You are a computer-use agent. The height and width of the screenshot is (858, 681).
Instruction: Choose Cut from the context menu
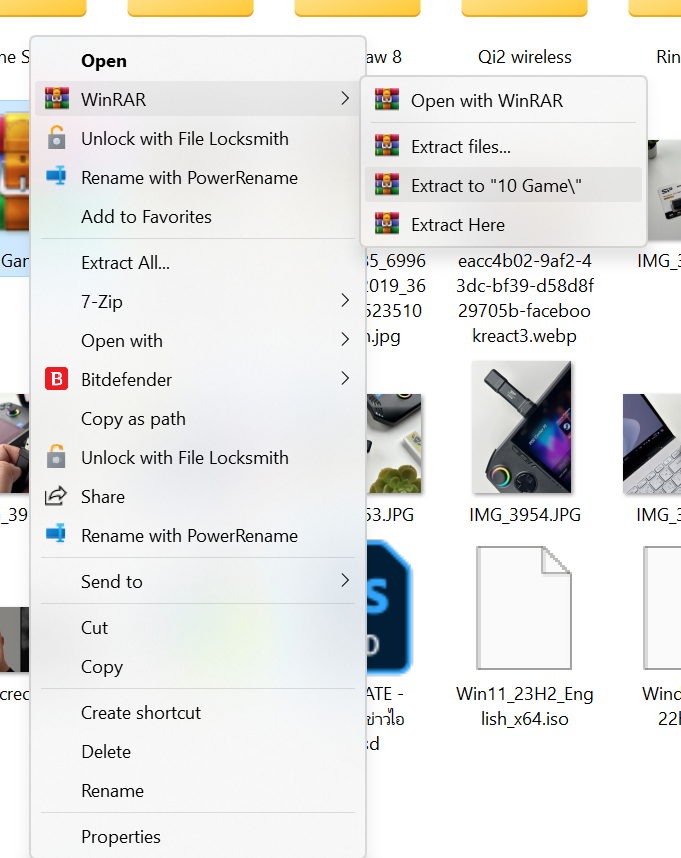point(198,628)
